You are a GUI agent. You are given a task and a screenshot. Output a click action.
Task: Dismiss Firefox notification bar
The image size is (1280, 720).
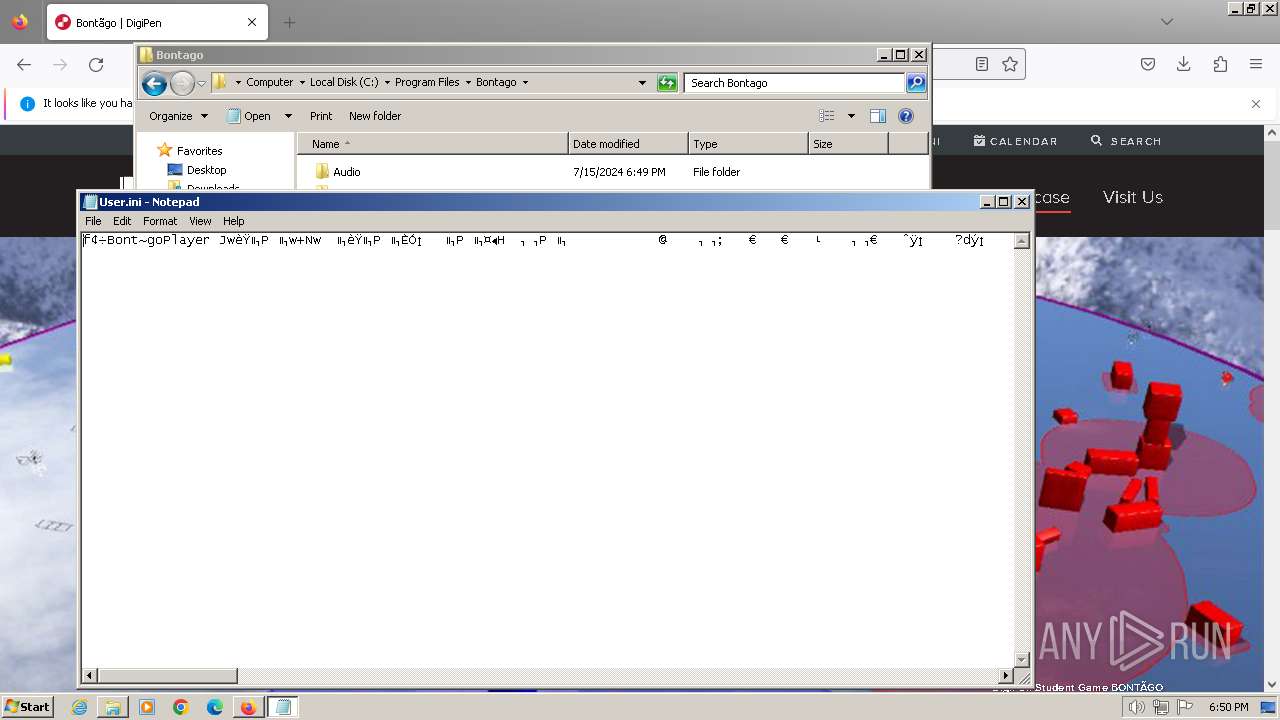tap(1256, 103)
